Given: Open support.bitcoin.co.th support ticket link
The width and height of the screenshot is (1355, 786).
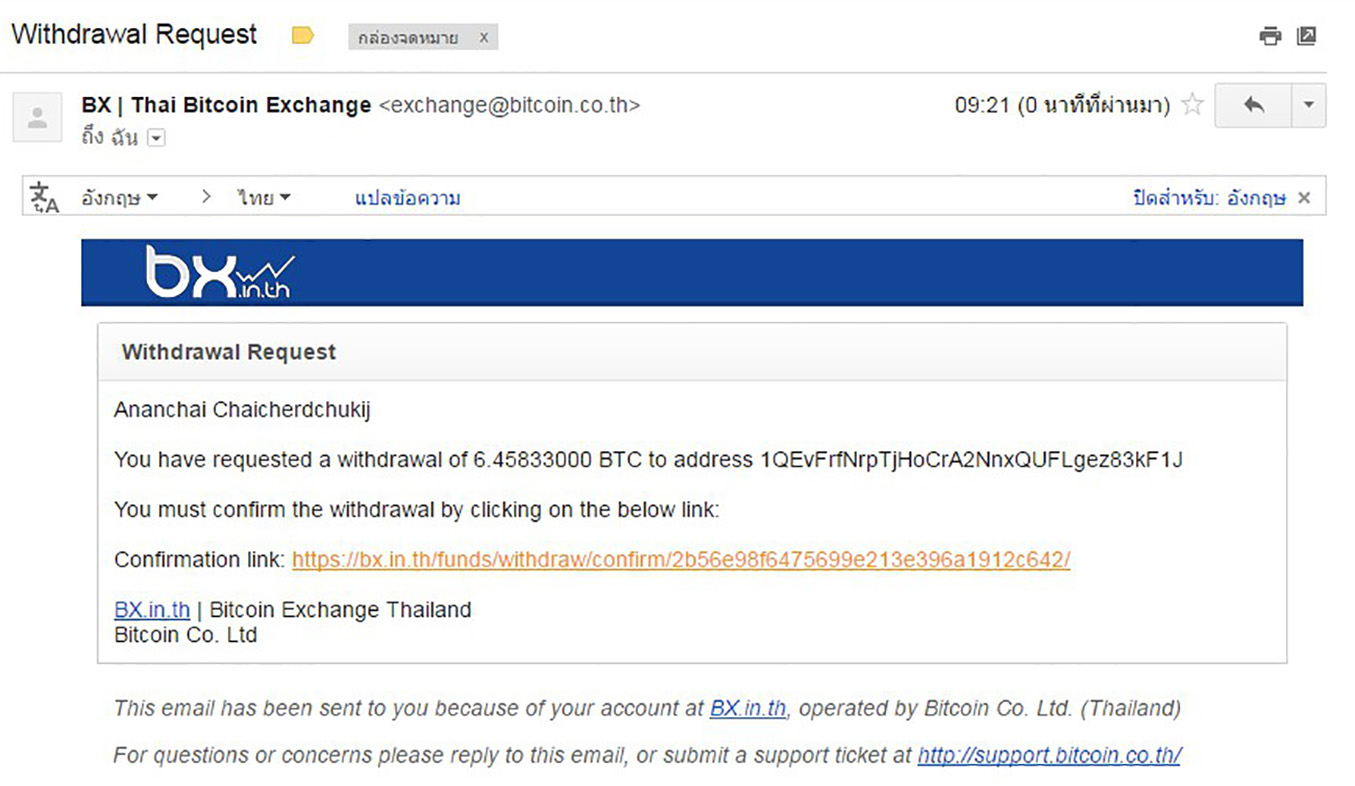Looking at the screenshot, I should point(1049,756).
